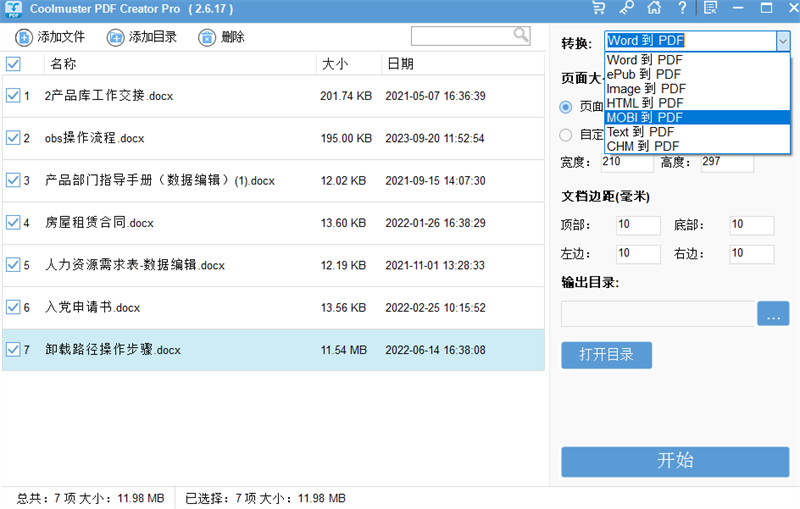Click the add file icon (添加文件)

click(23, 37)
